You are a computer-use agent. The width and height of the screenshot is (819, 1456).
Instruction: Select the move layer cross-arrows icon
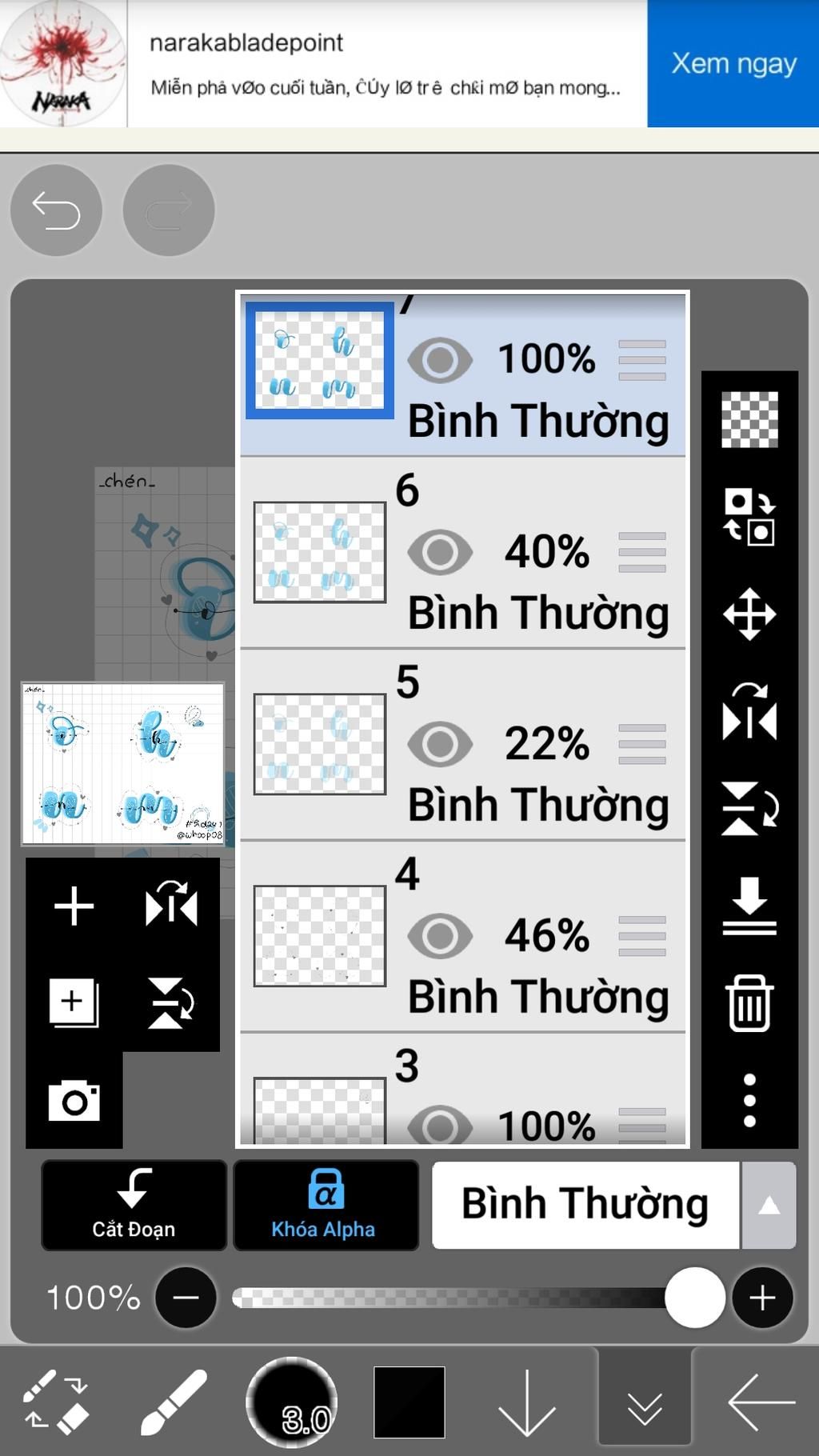[749, 614]
